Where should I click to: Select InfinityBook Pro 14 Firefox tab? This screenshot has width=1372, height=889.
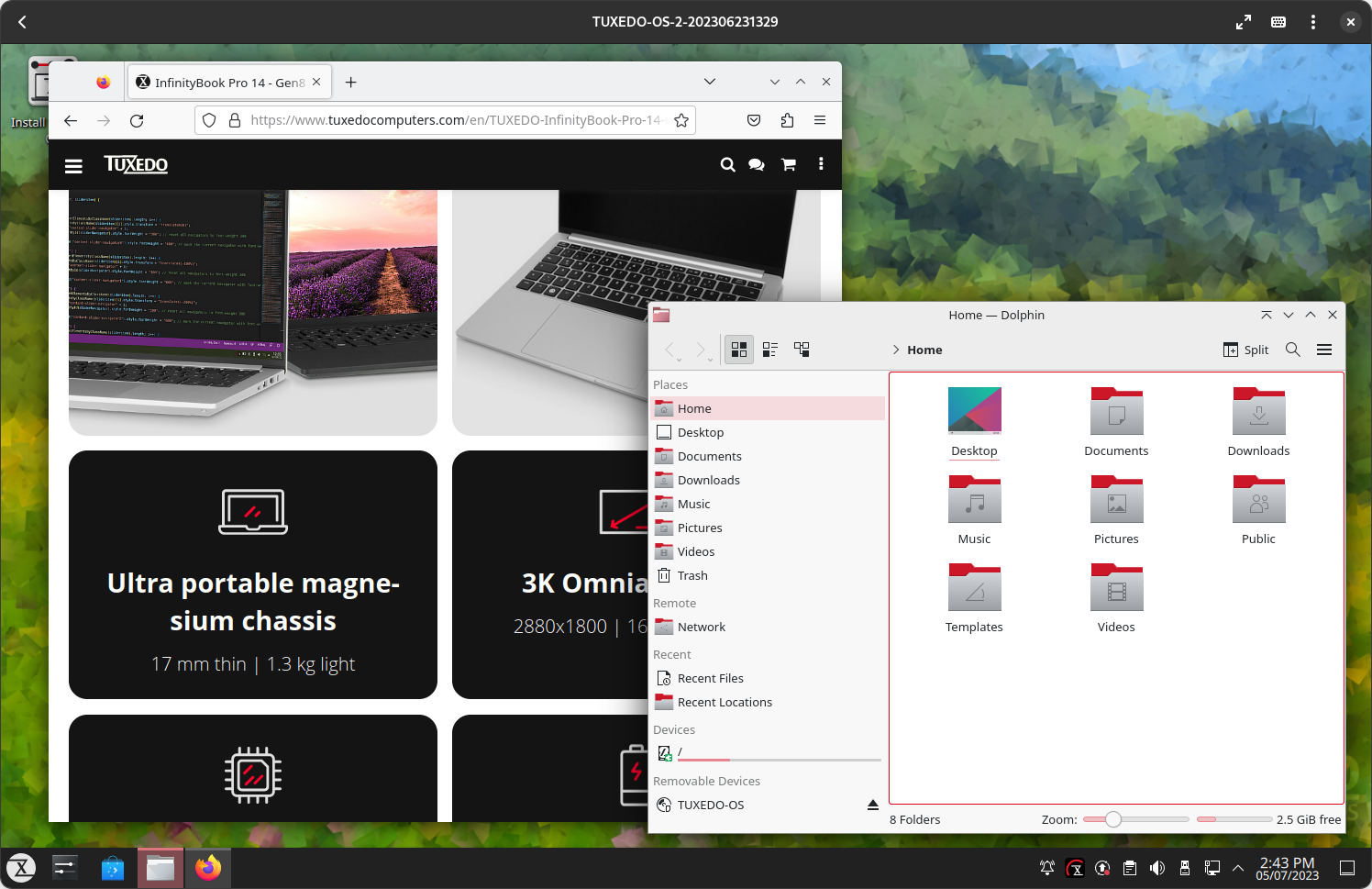[228, 83]
